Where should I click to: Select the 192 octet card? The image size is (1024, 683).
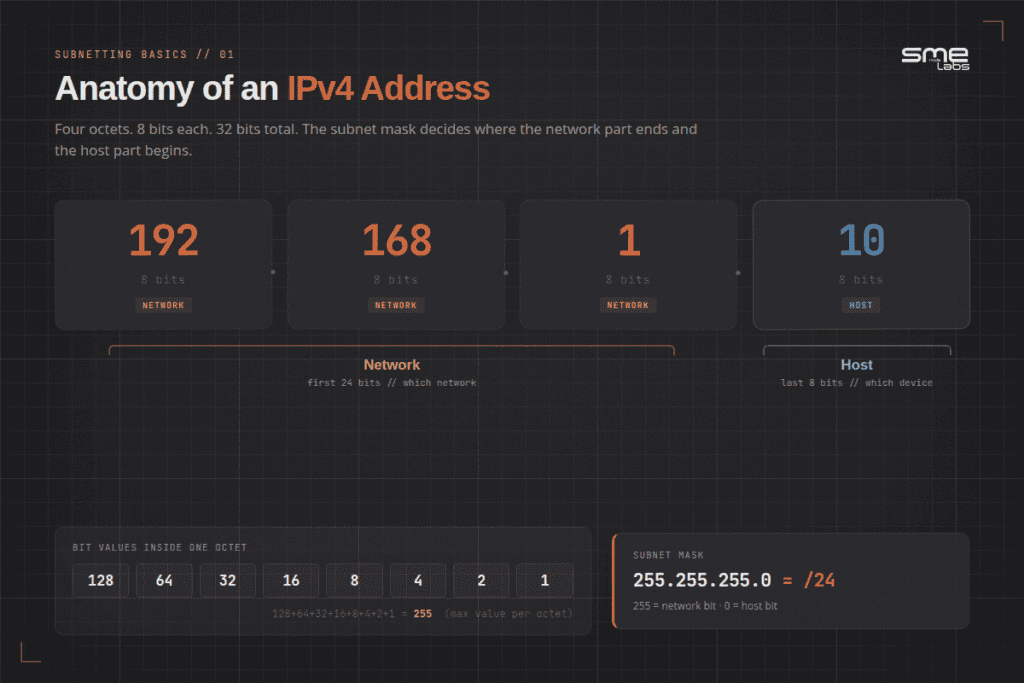[163, 264]
